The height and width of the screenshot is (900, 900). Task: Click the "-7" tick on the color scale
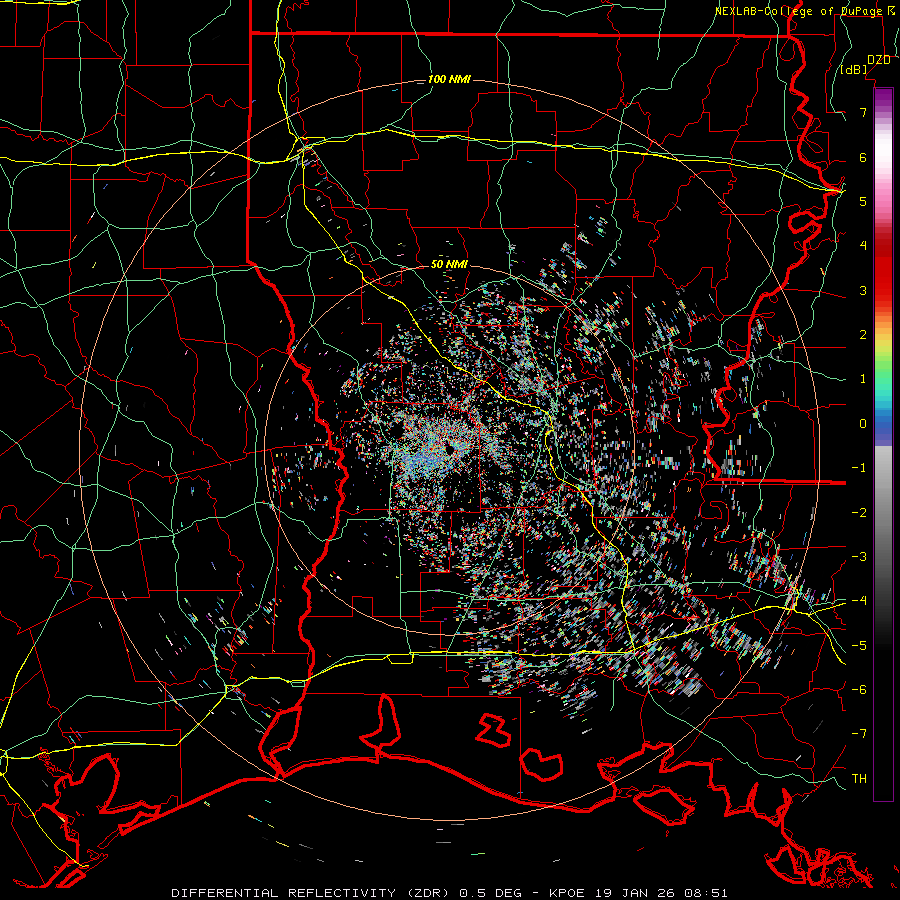(859, 734)
